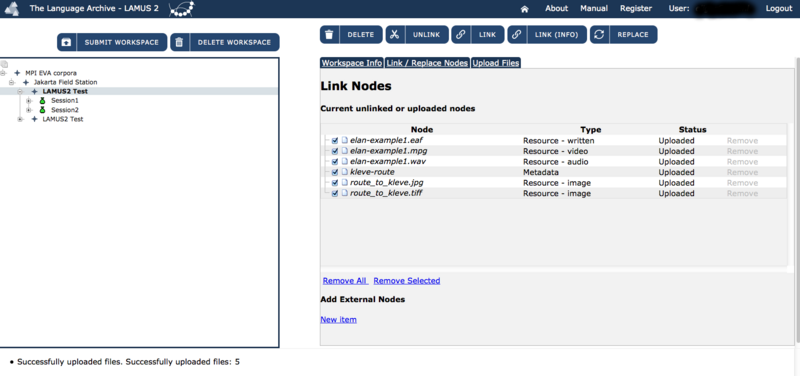Click the Unlink scissors button

click(417, 35)
